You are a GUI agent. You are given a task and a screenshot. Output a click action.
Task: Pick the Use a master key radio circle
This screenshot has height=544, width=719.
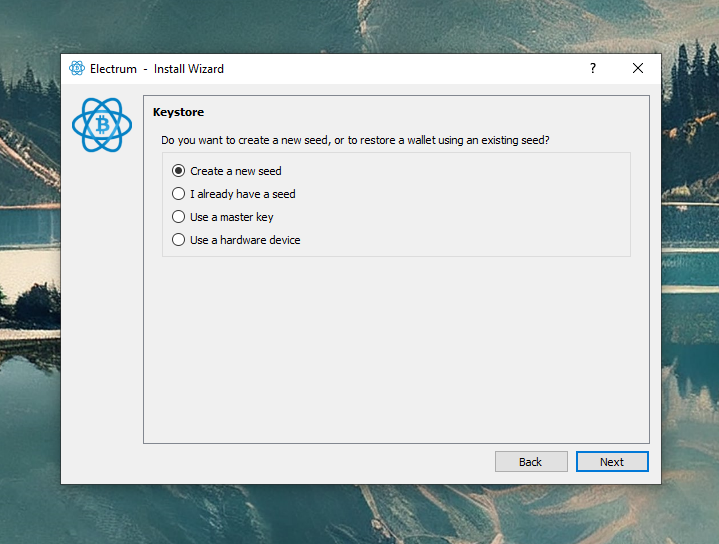coord(179,217)
